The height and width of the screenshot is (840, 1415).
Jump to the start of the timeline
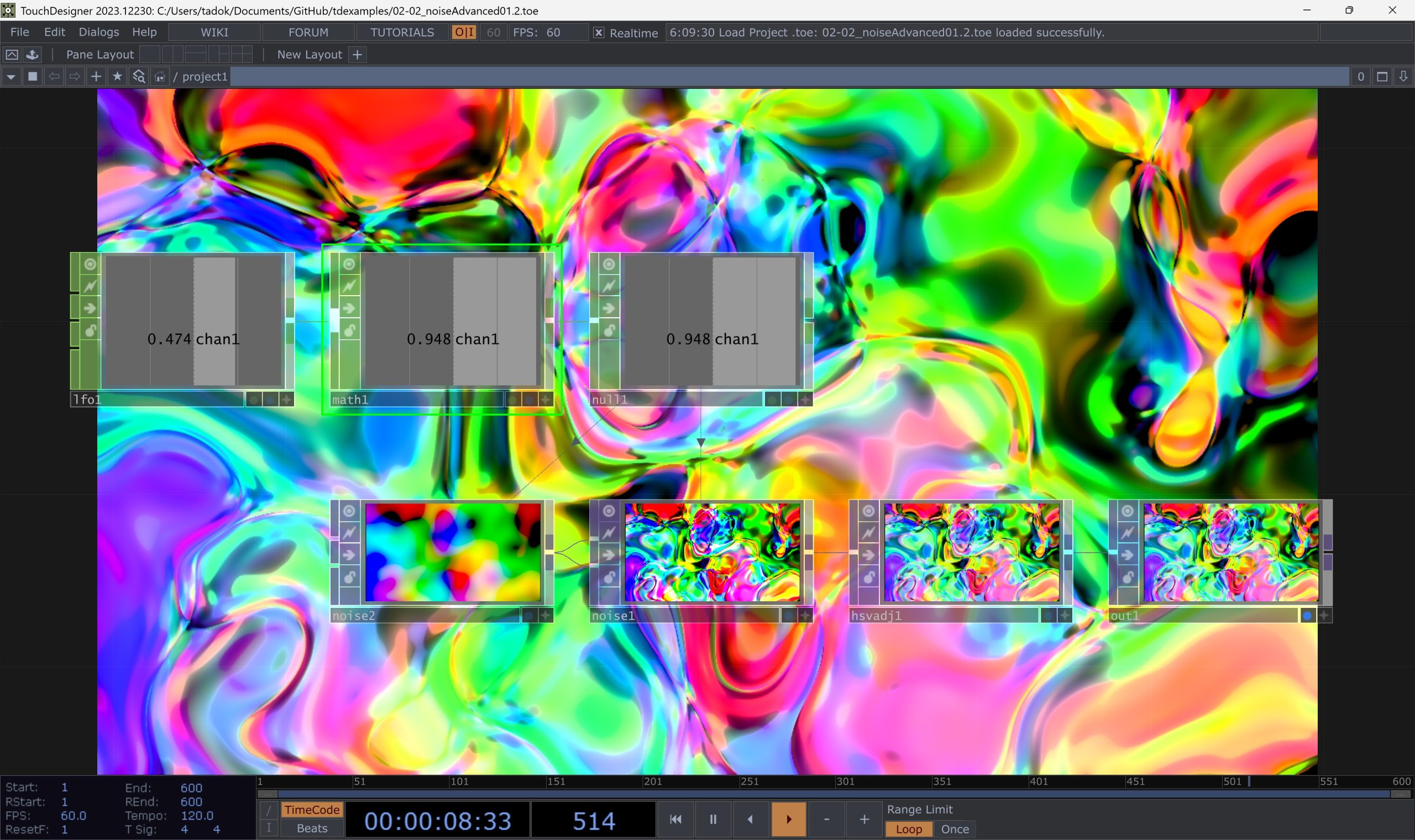(675, 819)
